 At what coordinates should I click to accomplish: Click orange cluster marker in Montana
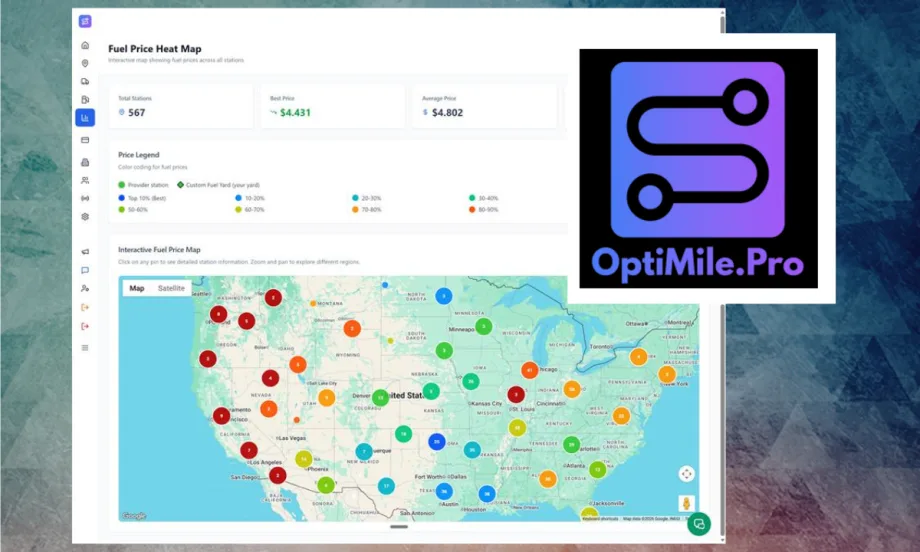(x=352, y=329)
